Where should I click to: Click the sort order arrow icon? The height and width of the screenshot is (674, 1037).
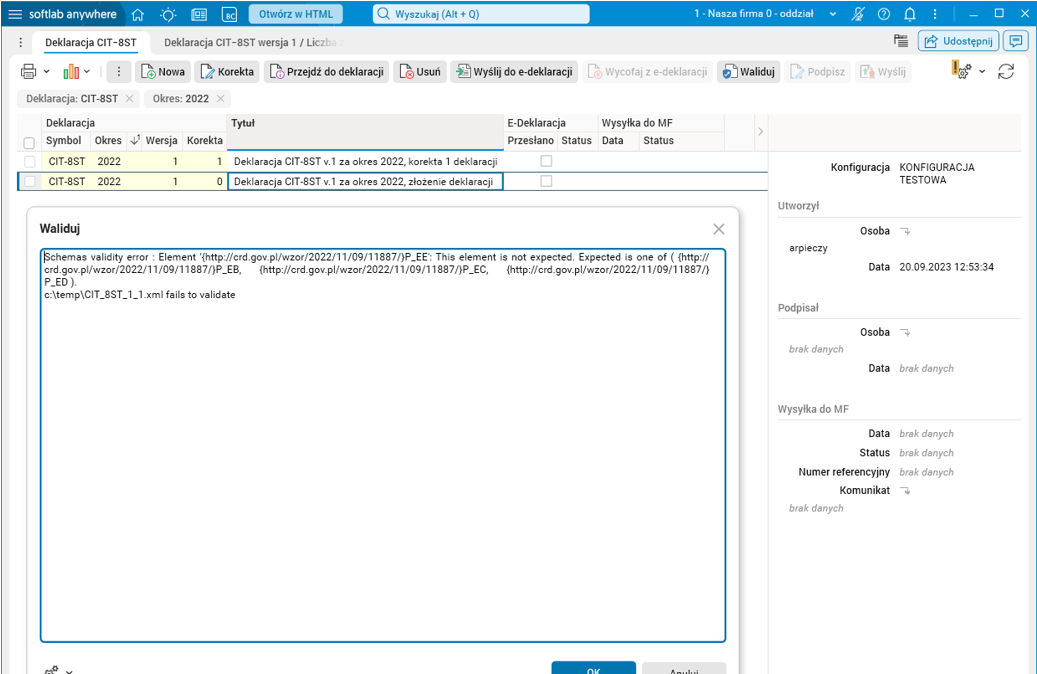tap(135, 140)
